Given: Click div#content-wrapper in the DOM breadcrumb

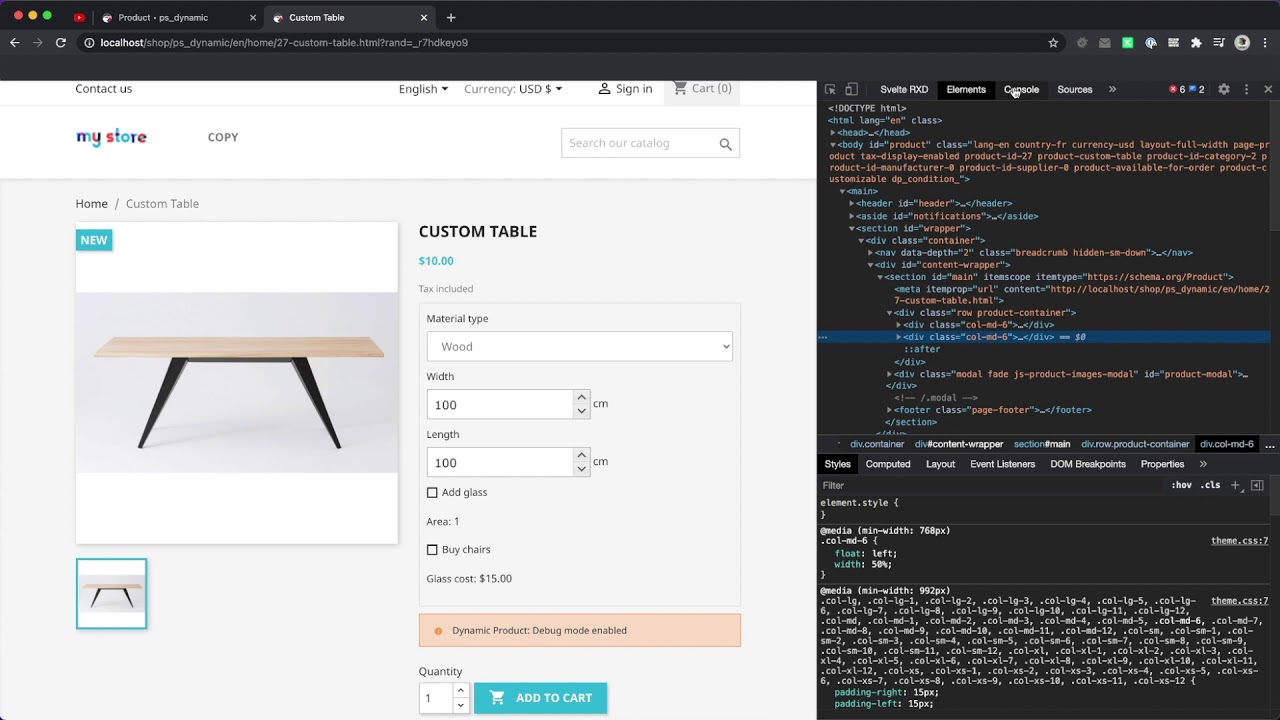Looking at the screenshot, I should [958, 444].
